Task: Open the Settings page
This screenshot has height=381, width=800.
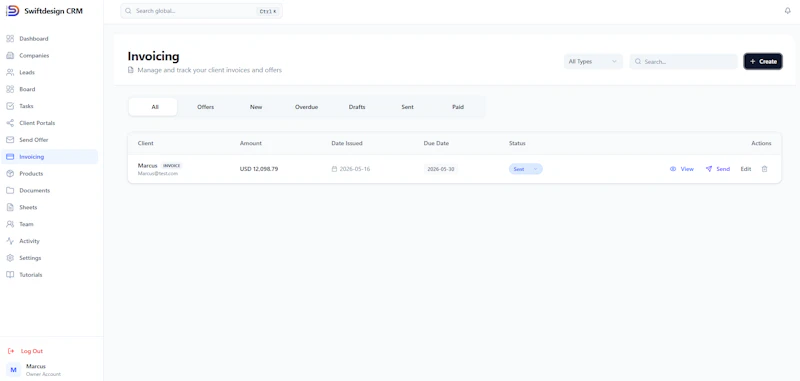Action: (49, 258)
